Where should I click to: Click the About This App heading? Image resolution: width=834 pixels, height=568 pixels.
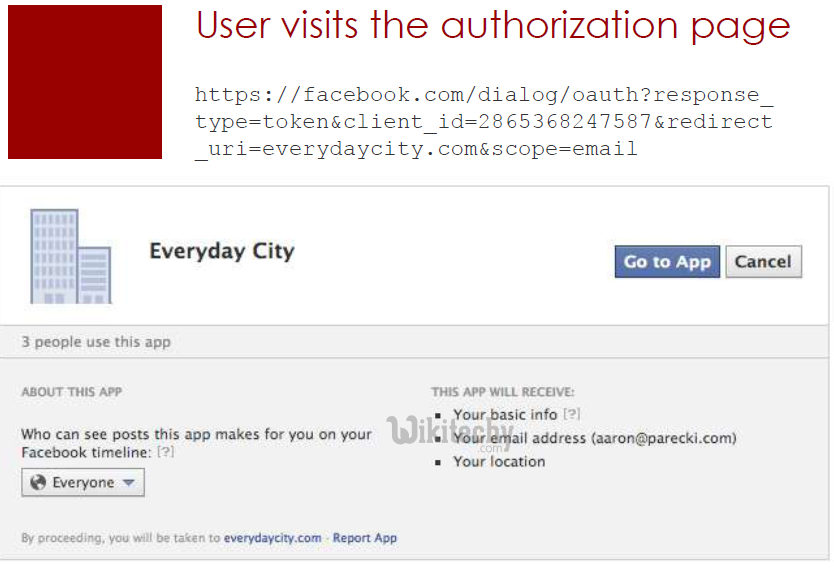(x=72, y=392)
